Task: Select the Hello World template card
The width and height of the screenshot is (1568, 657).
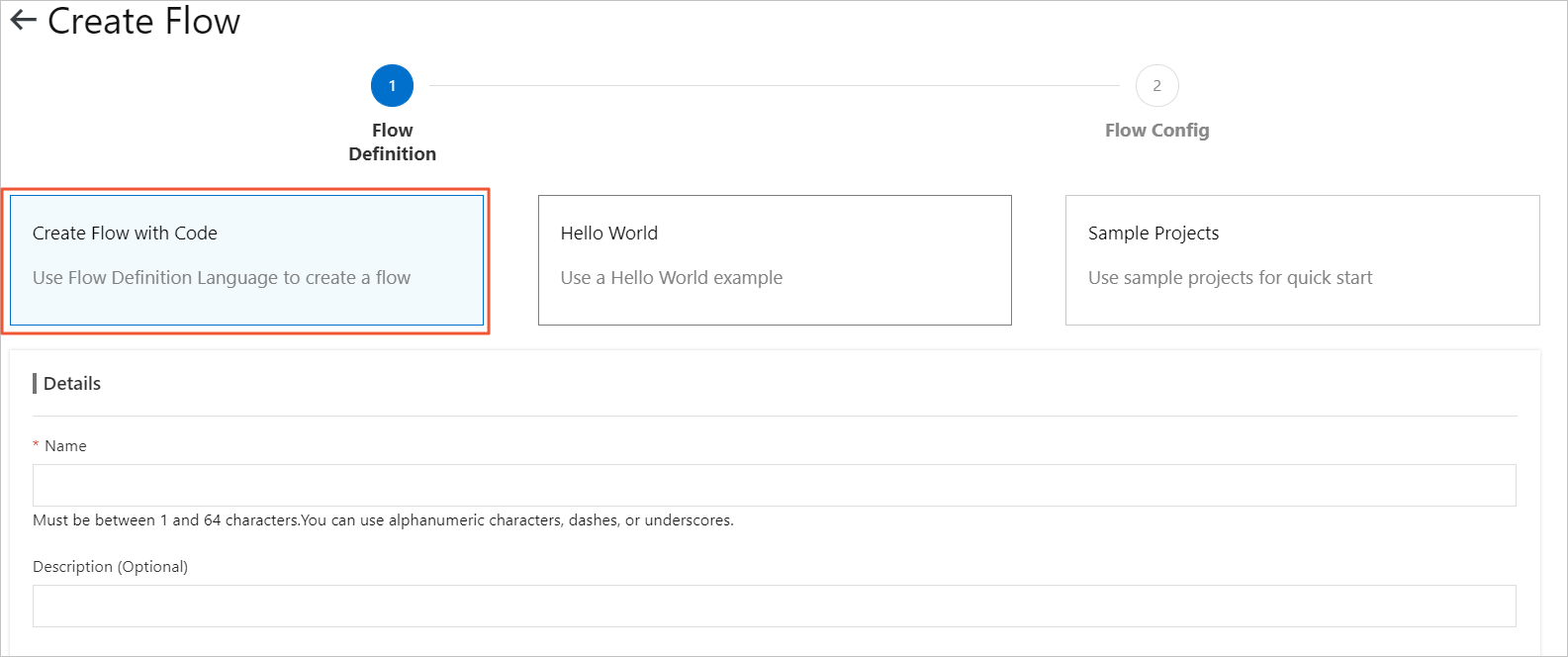Action: pyautogui.click(x=775, y=259)
